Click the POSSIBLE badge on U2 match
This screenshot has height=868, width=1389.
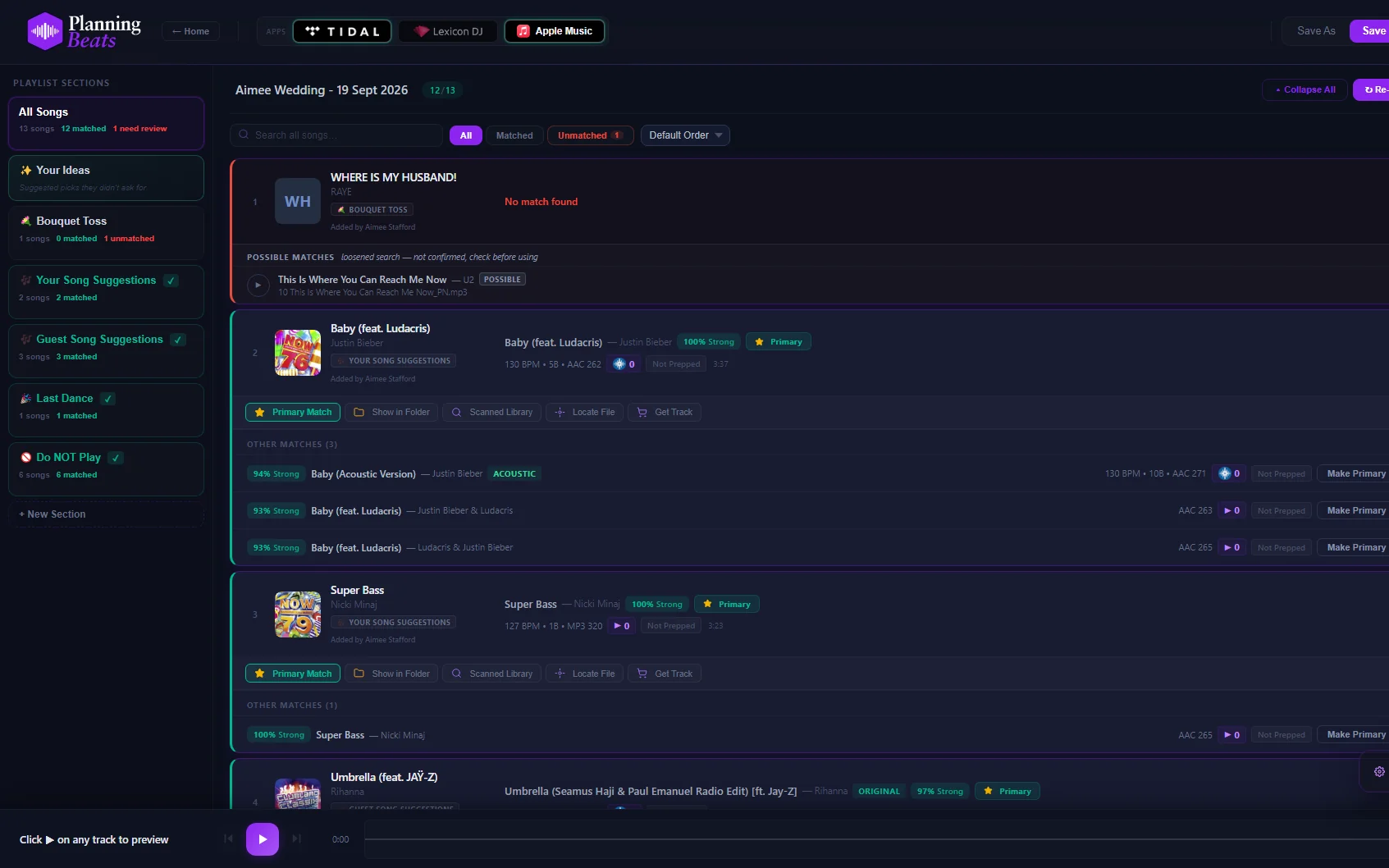[x=502, y=280]
